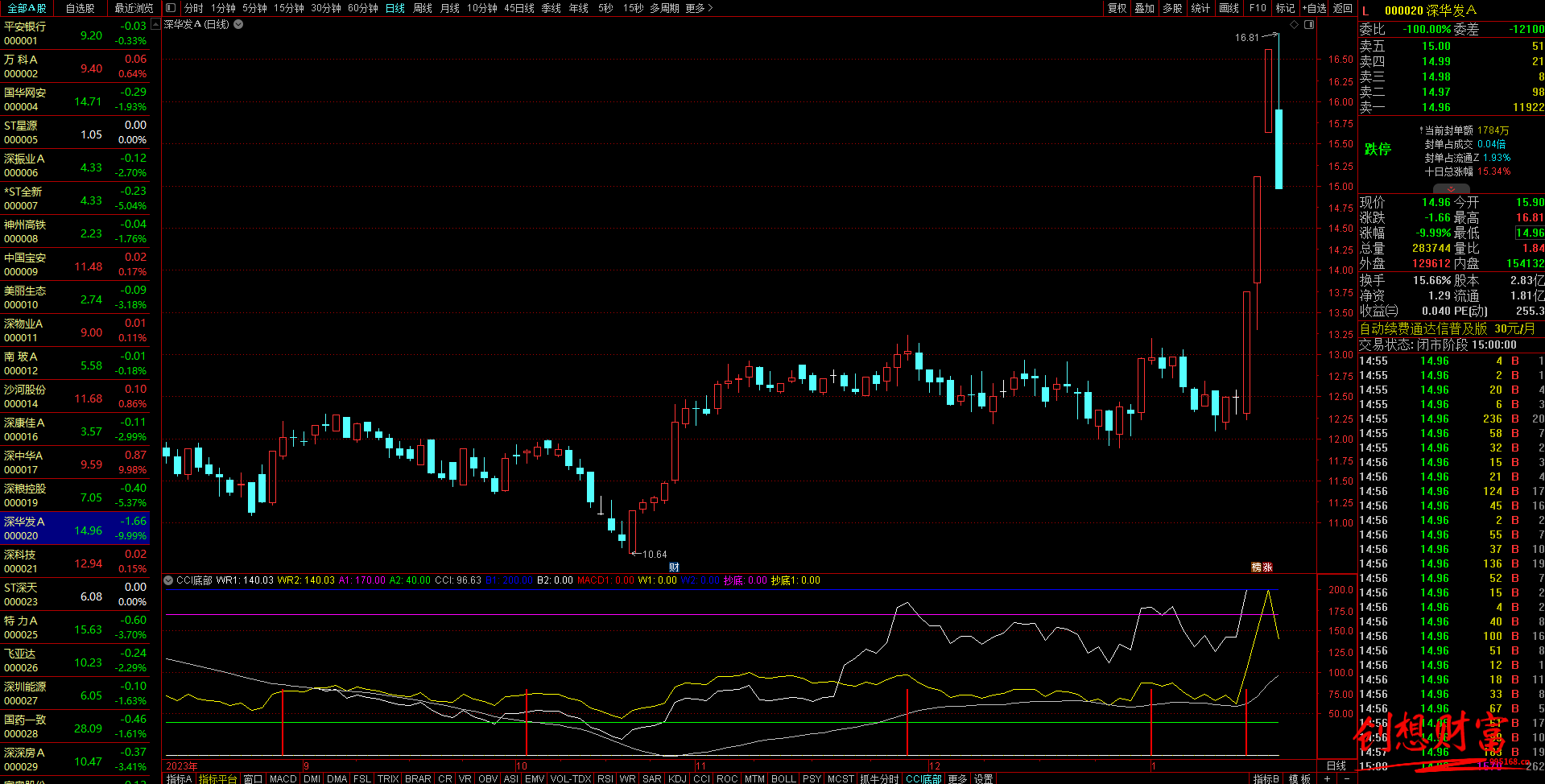Select 深中华A 000017 row

(75, 463)
